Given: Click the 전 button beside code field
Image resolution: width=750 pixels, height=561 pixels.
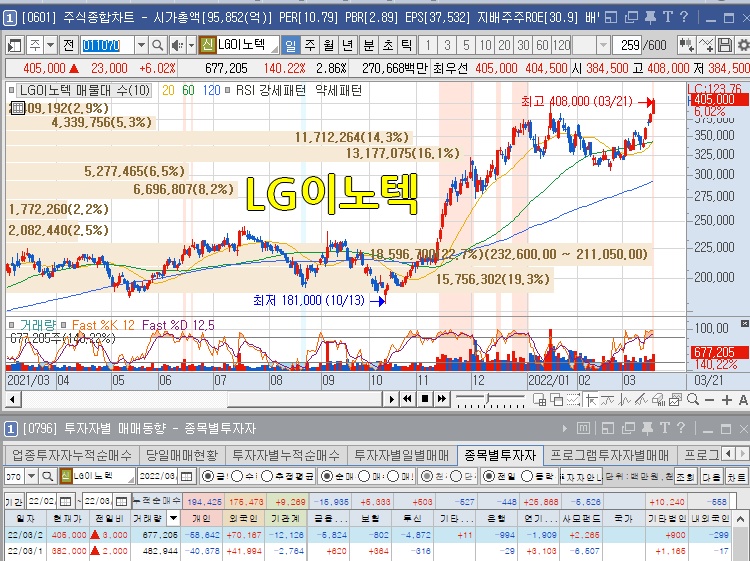Looking at the screenshot, I should coord(68,46).
